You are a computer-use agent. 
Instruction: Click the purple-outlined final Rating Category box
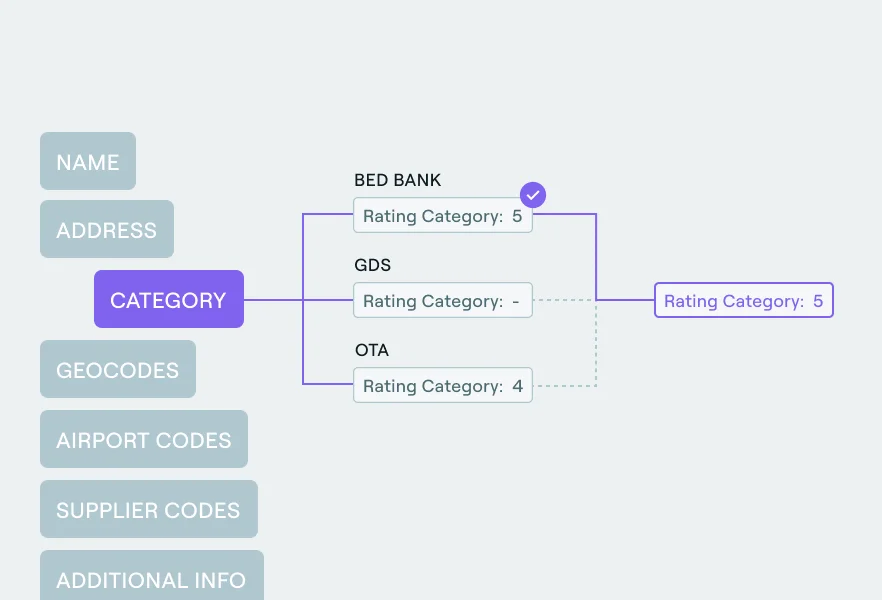pyautogui.click(x=744, y=301)
